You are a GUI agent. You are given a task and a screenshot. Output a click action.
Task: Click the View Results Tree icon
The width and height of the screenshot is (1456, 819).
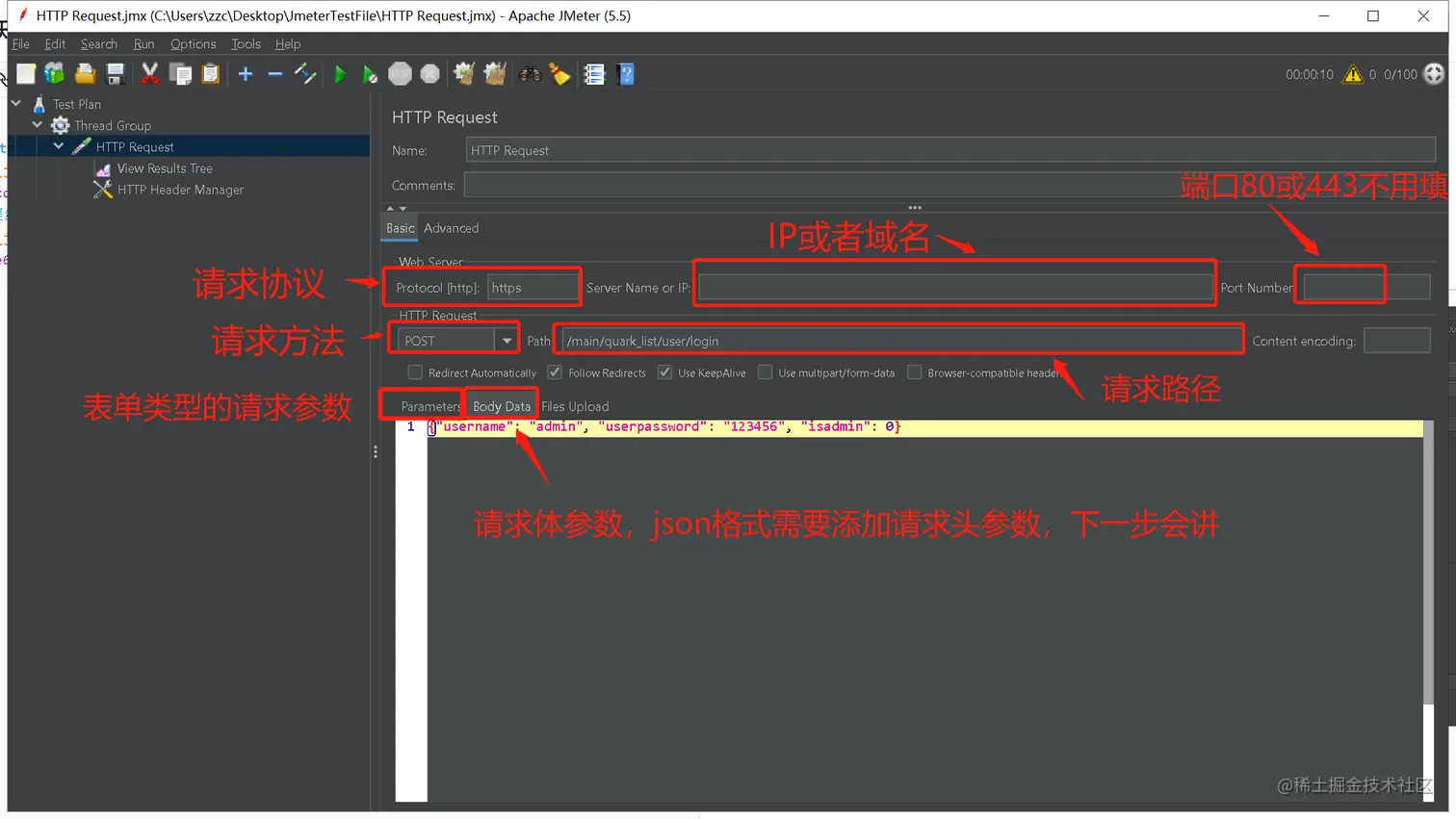[x=103, y=168]
